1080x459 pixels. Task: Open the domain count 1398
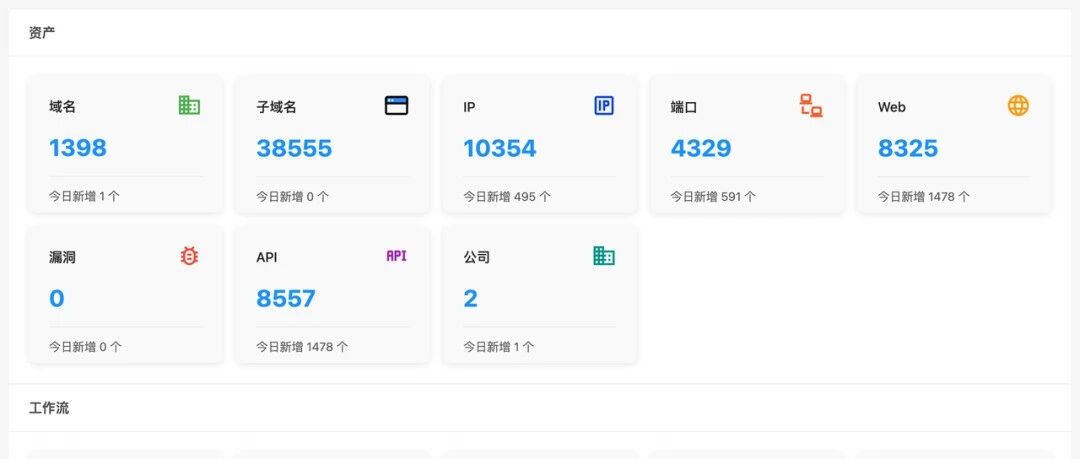click(x=78, y=147)
